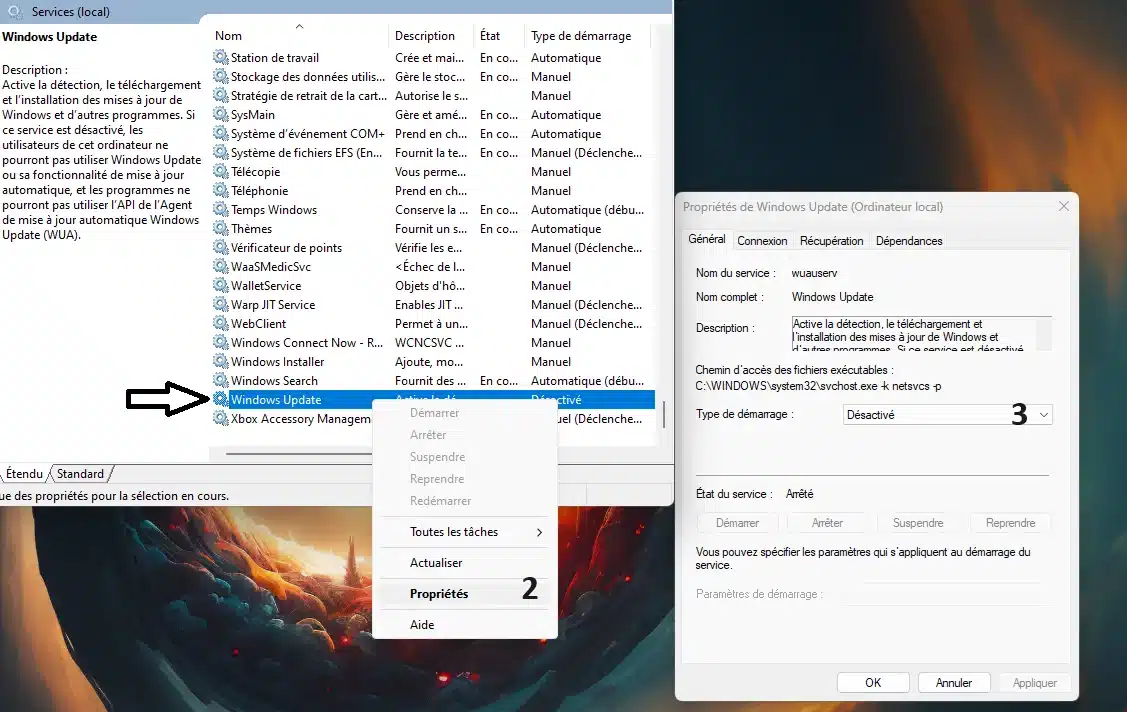Switch to the Récupération tab

coord(832,241)
